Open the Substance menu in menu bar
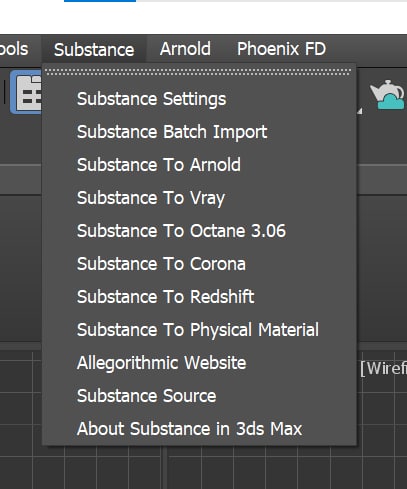Screen dimensions: 407x489 click(94, 49)
